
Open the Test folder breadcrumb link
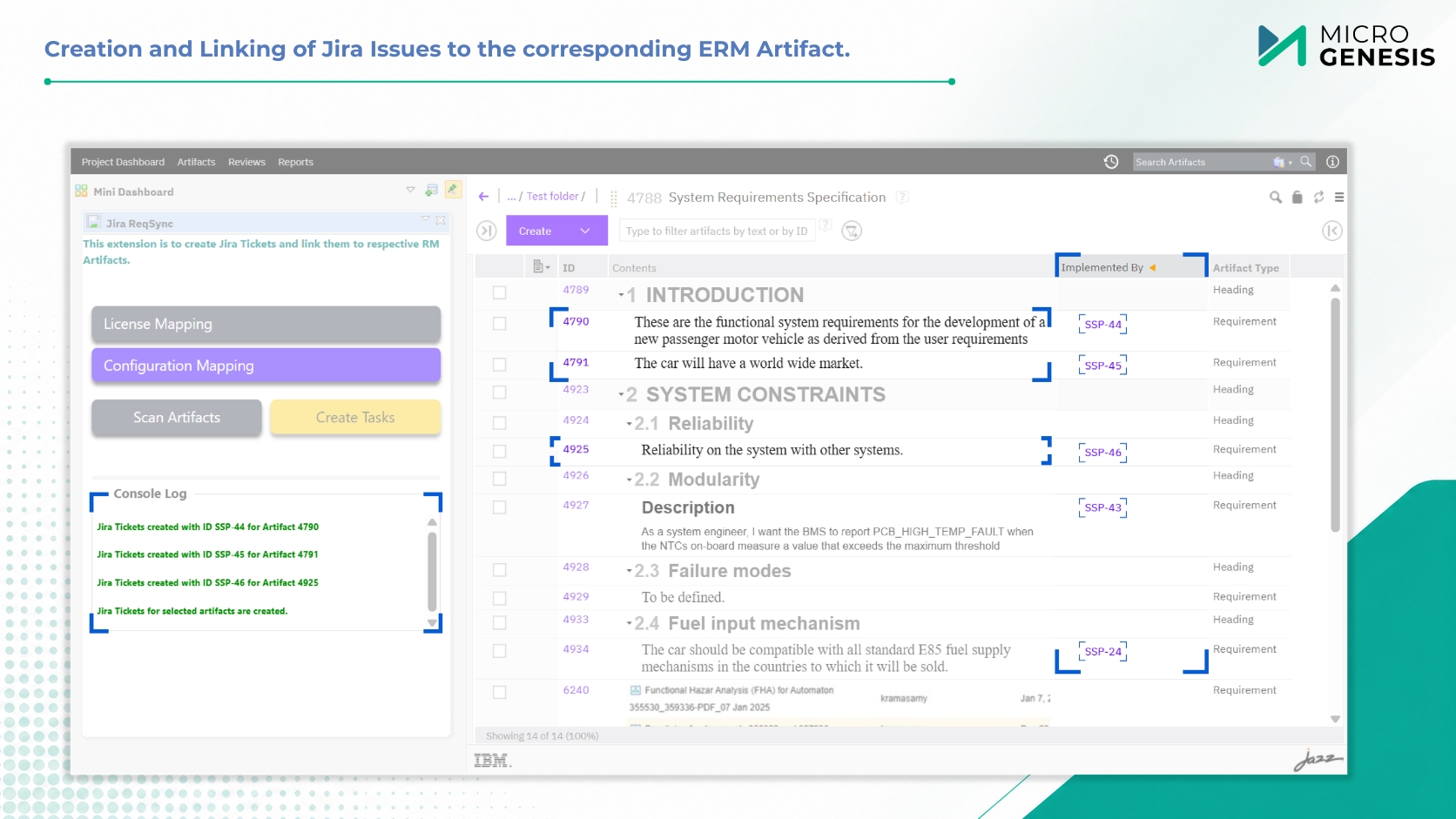[x=553, y=197]
